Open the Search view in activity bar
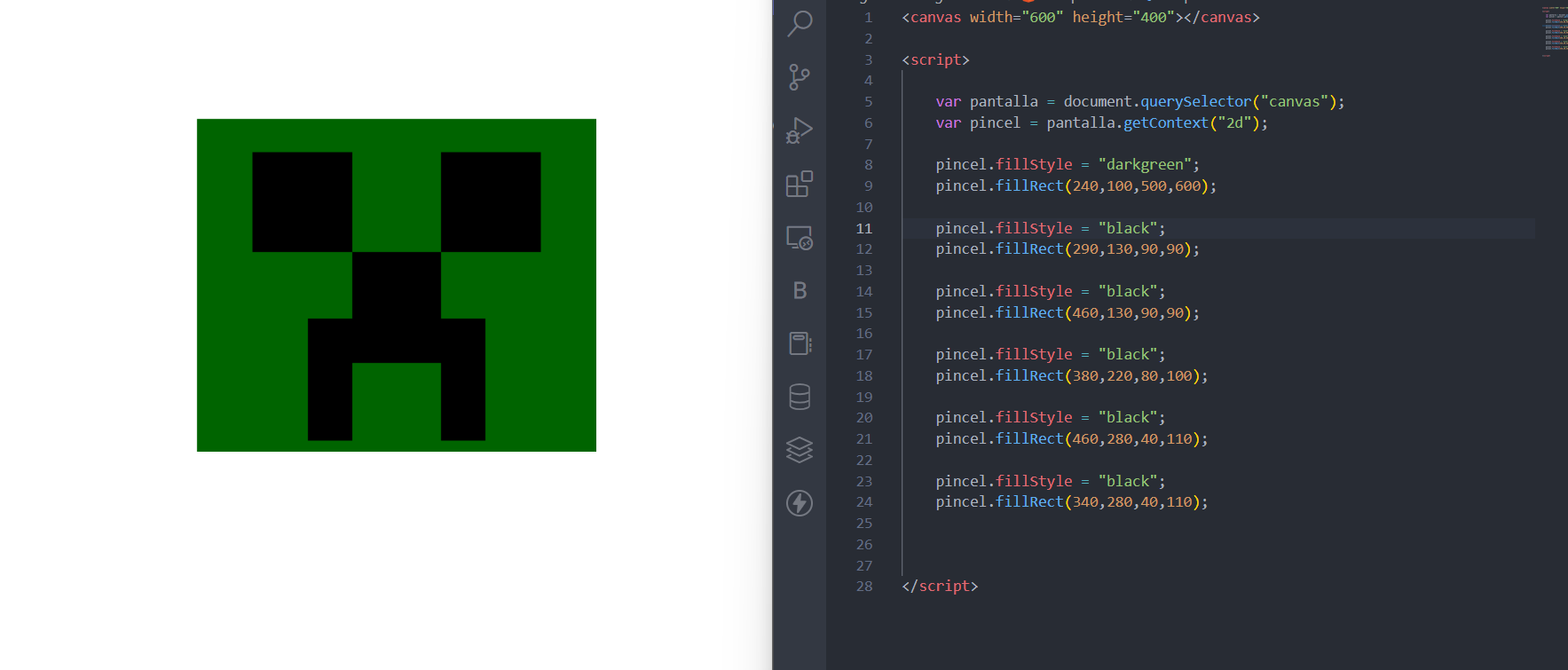The width and height of the screenshot is (1568, 670). click(x=800, y=24)
